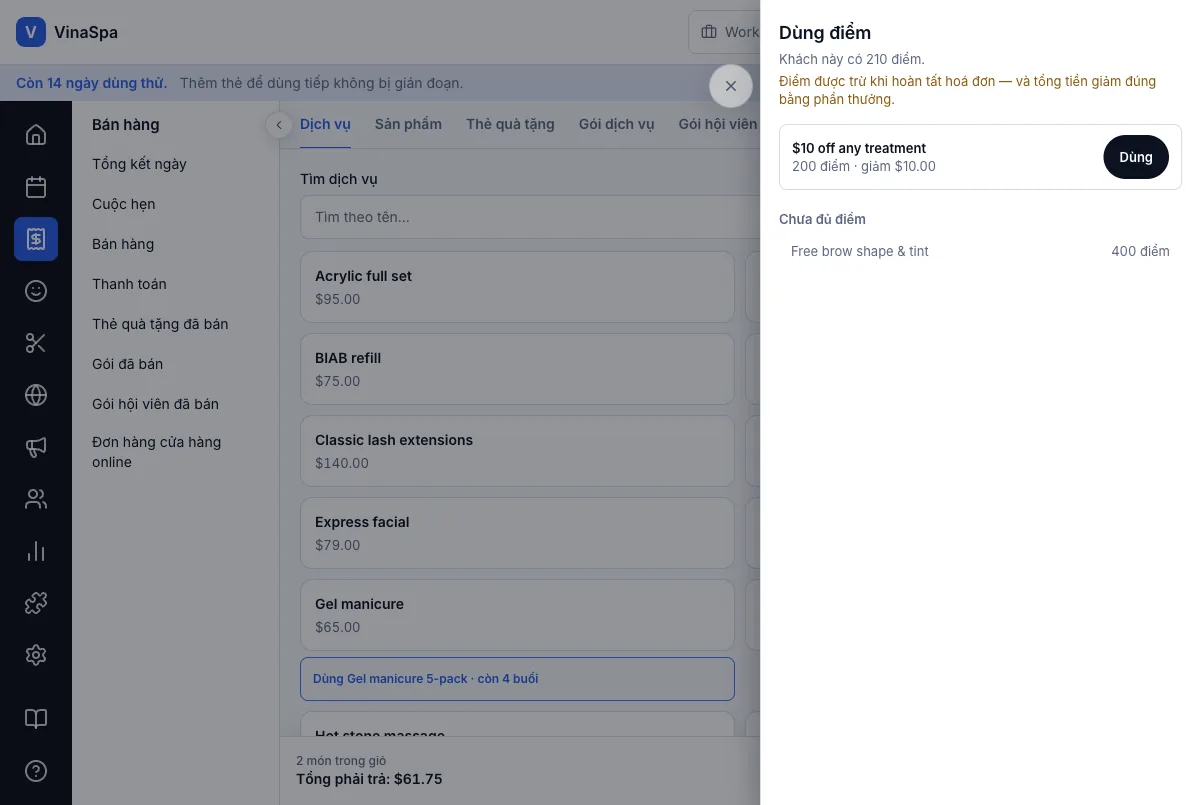
Task: Add Acrylic full set service card
Action: click(517, 287)
